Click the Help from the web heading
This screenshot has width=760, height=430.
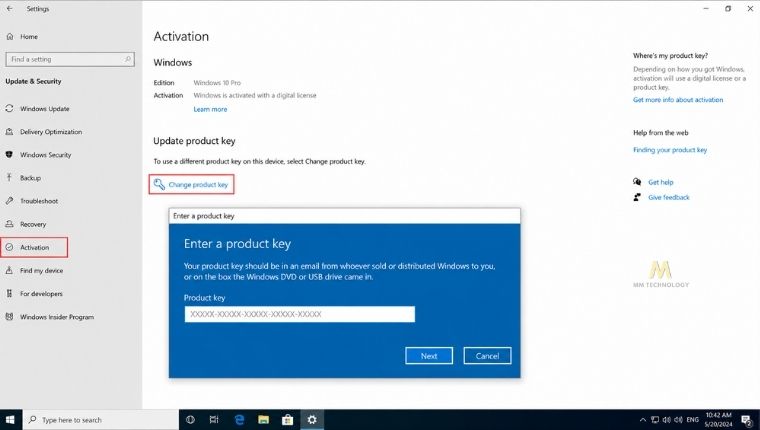661,133
